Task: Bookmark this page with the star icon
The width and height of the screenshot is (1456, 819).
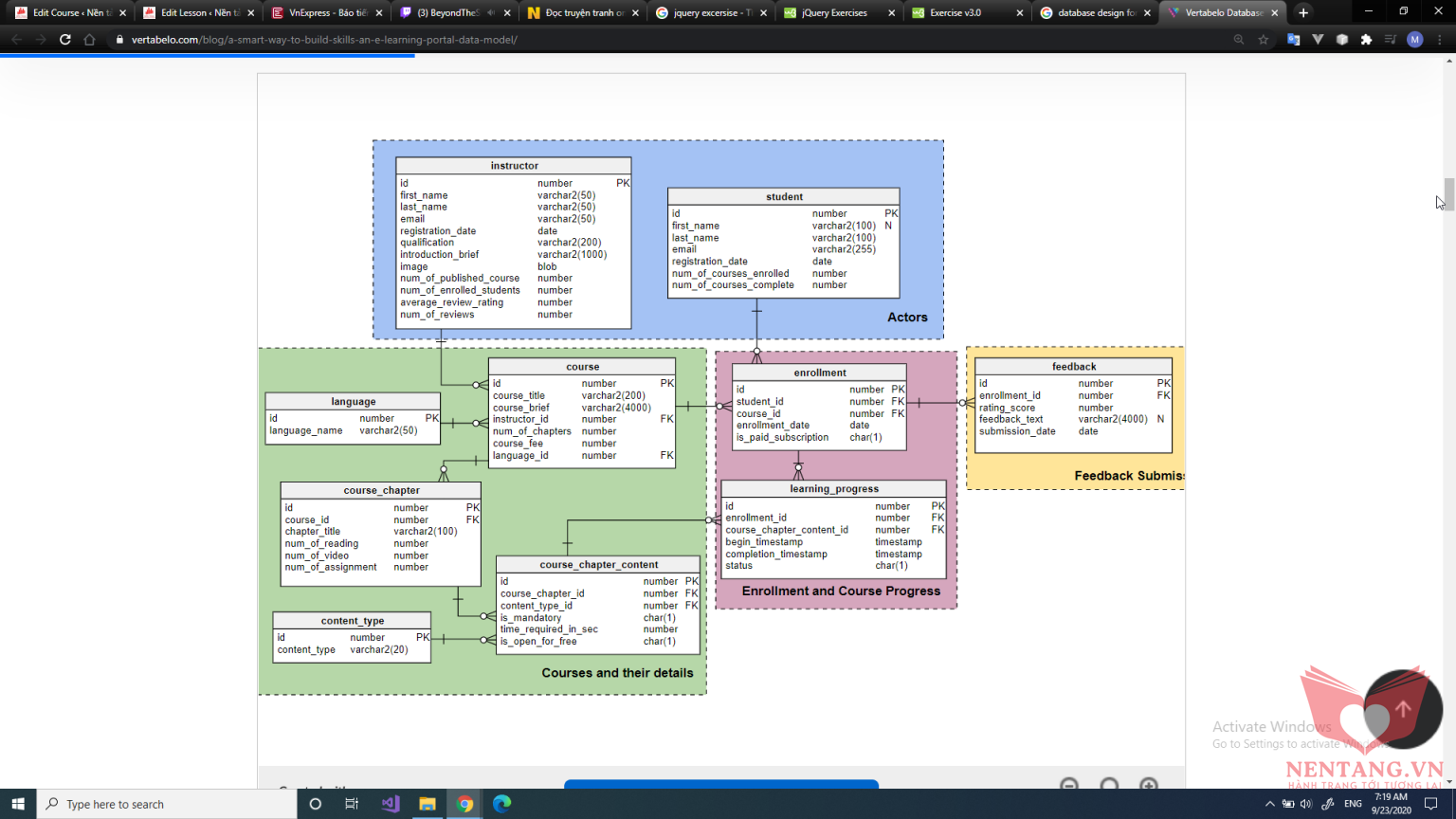Action: pyautogui.click(x=1263, y=40)
